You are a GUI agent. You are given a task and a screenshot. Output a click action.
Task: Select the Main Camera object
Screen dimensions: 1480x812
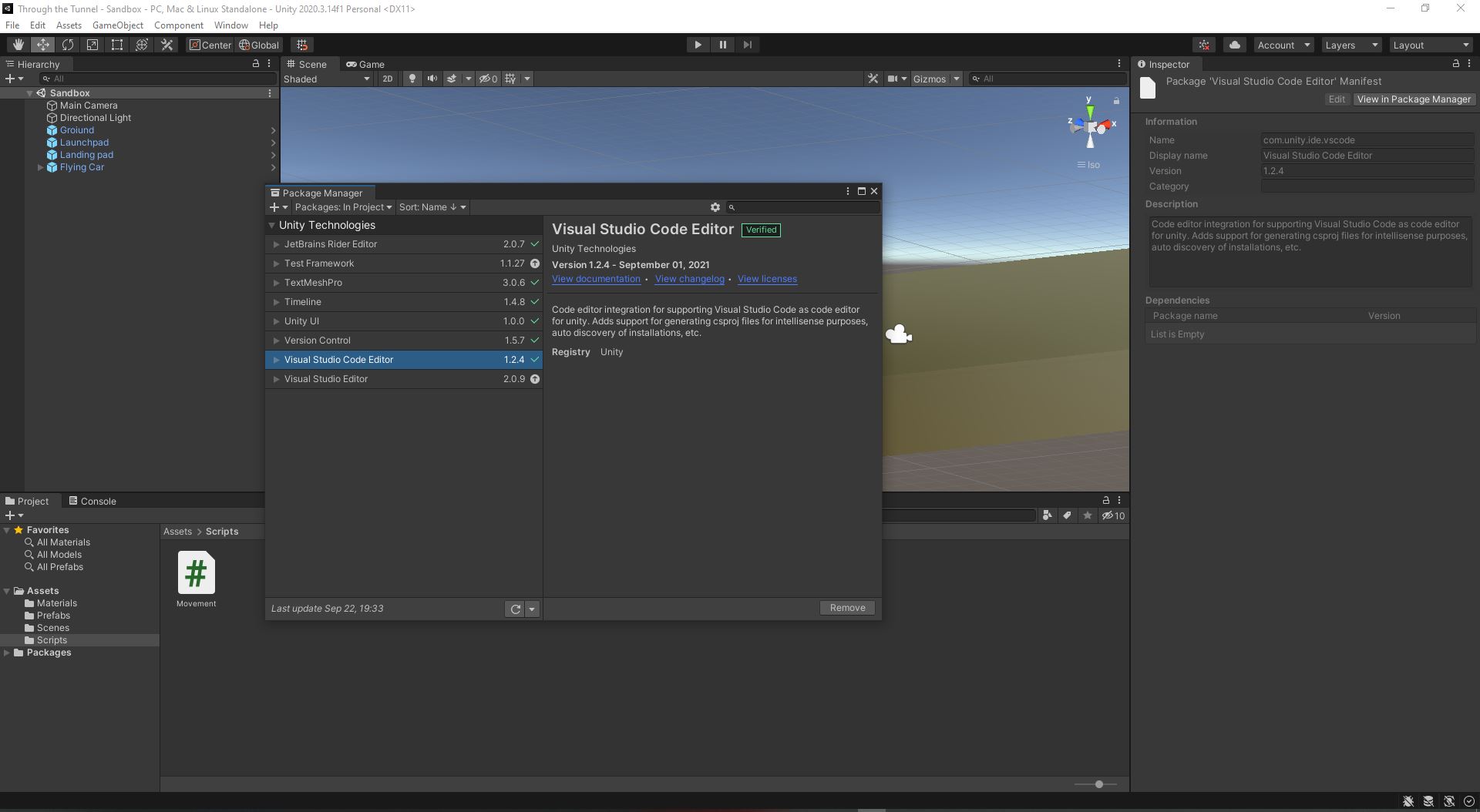tap(89, 106)
